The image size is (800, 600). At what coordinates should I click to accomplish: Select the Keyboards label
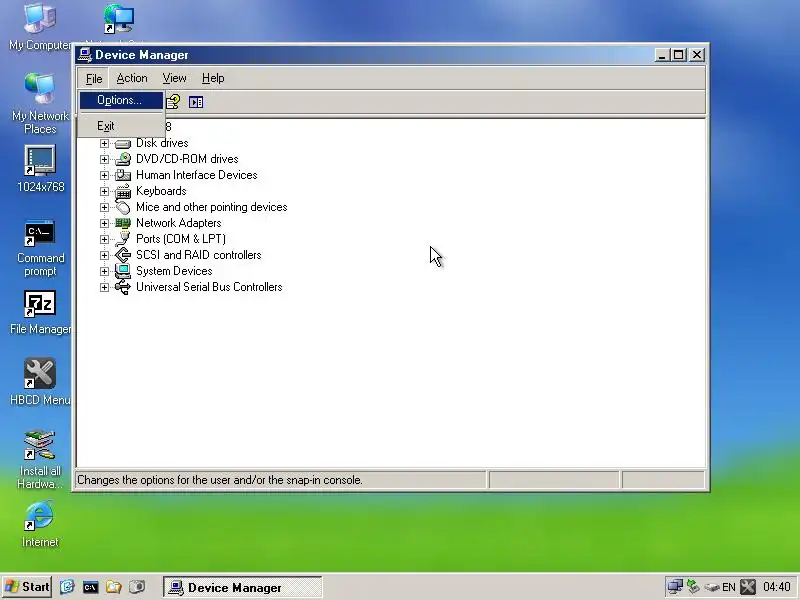tap(161, 191)
